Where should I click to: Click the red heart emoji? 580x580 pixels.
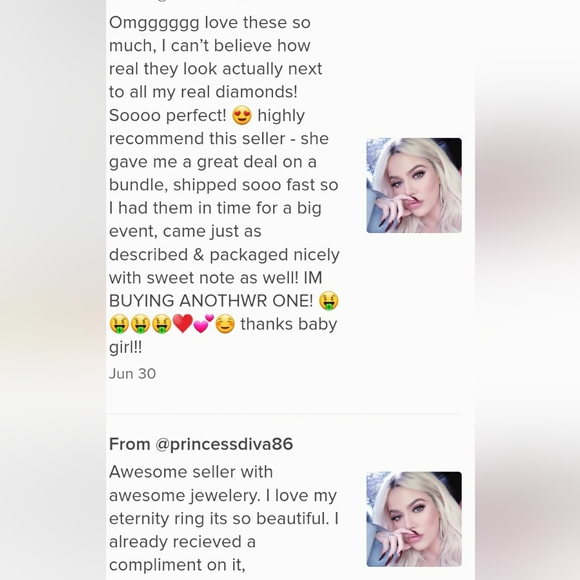tap(183, 323)
